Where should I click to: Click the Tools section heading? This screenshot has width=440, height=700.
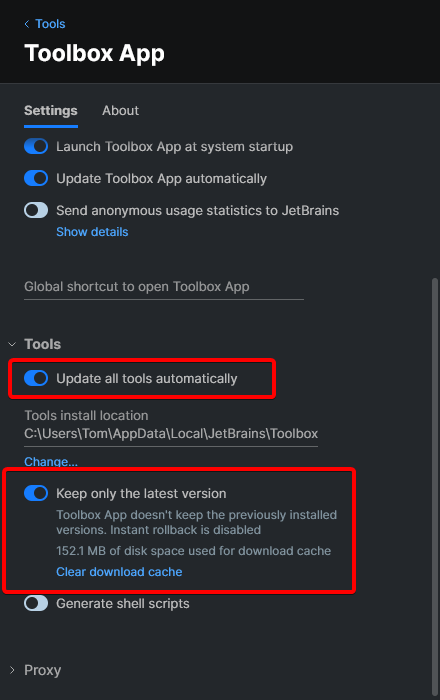(42, 344)
